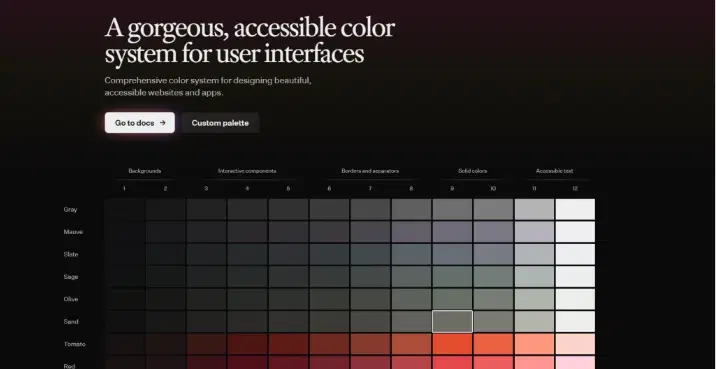716x369 pixels.
Task: Pick the Mauve step 9 swatch
Action: 452,232
